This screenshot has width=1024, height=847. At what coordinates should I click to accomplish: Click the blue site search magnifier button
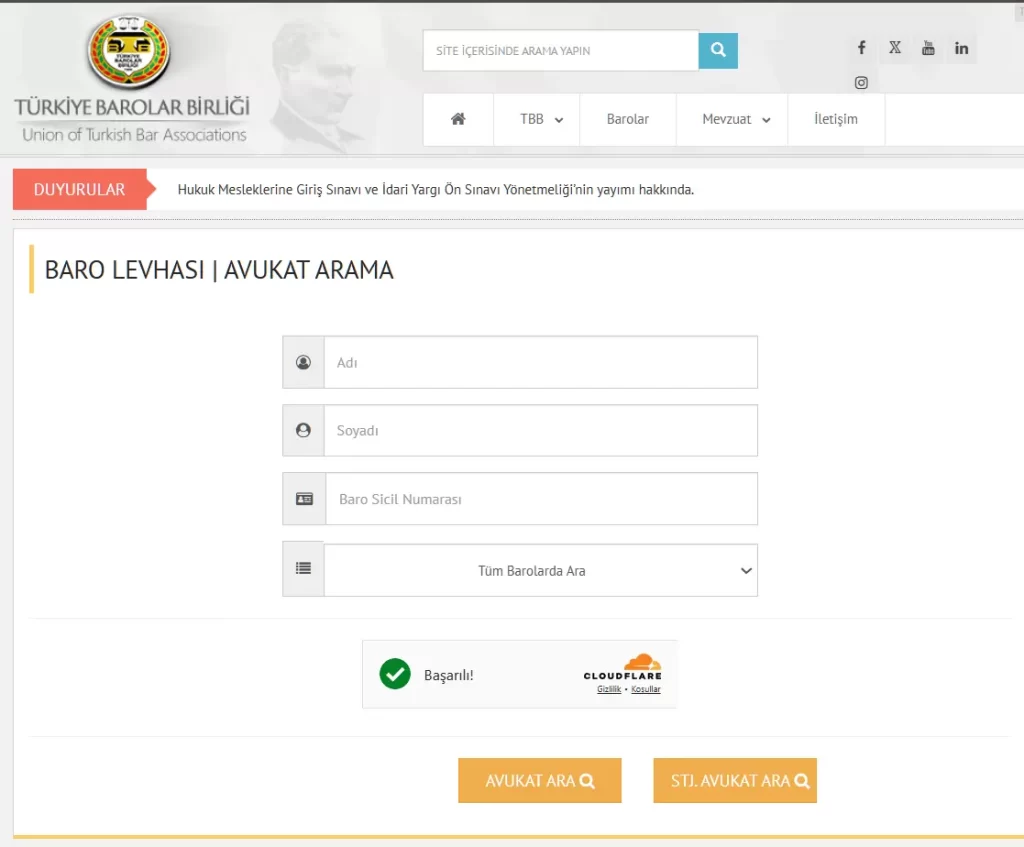tap(718, 50)
